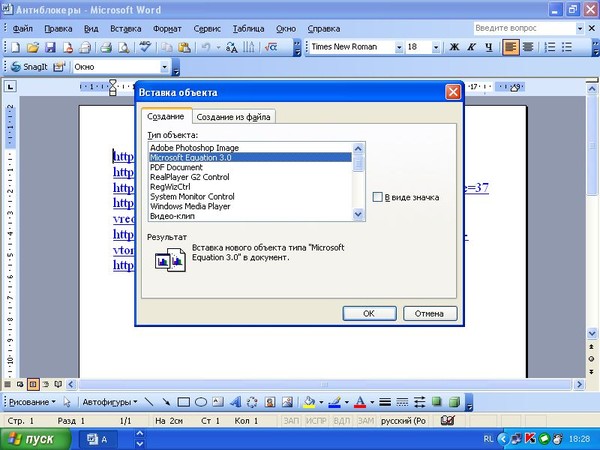Image resolution: width=600 pixels, height=450 pixels.
Task: Toggle ЗАМ indicator in status bar
Action: click(365, 421)
